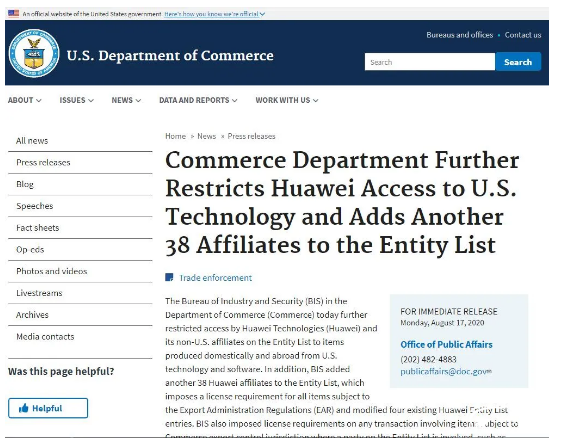Click the thumbs-up icon in Helpful button
Screen dimensions: 563x439
click(x=24, y=408)
